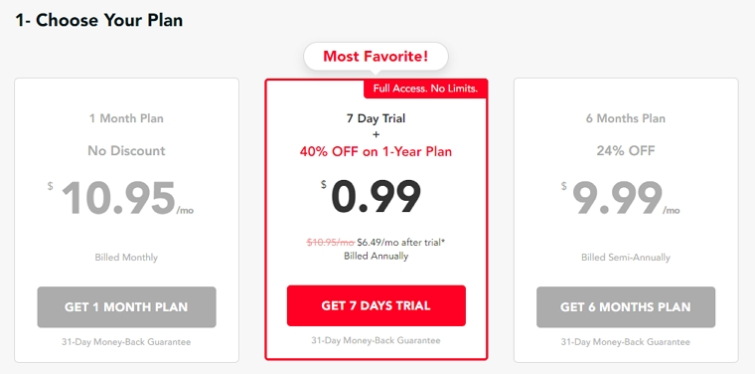Click the GET 1 MONTH PLAN button
Image resolution: width=755 pixels, height=374 pixels.
coord(127,307)
